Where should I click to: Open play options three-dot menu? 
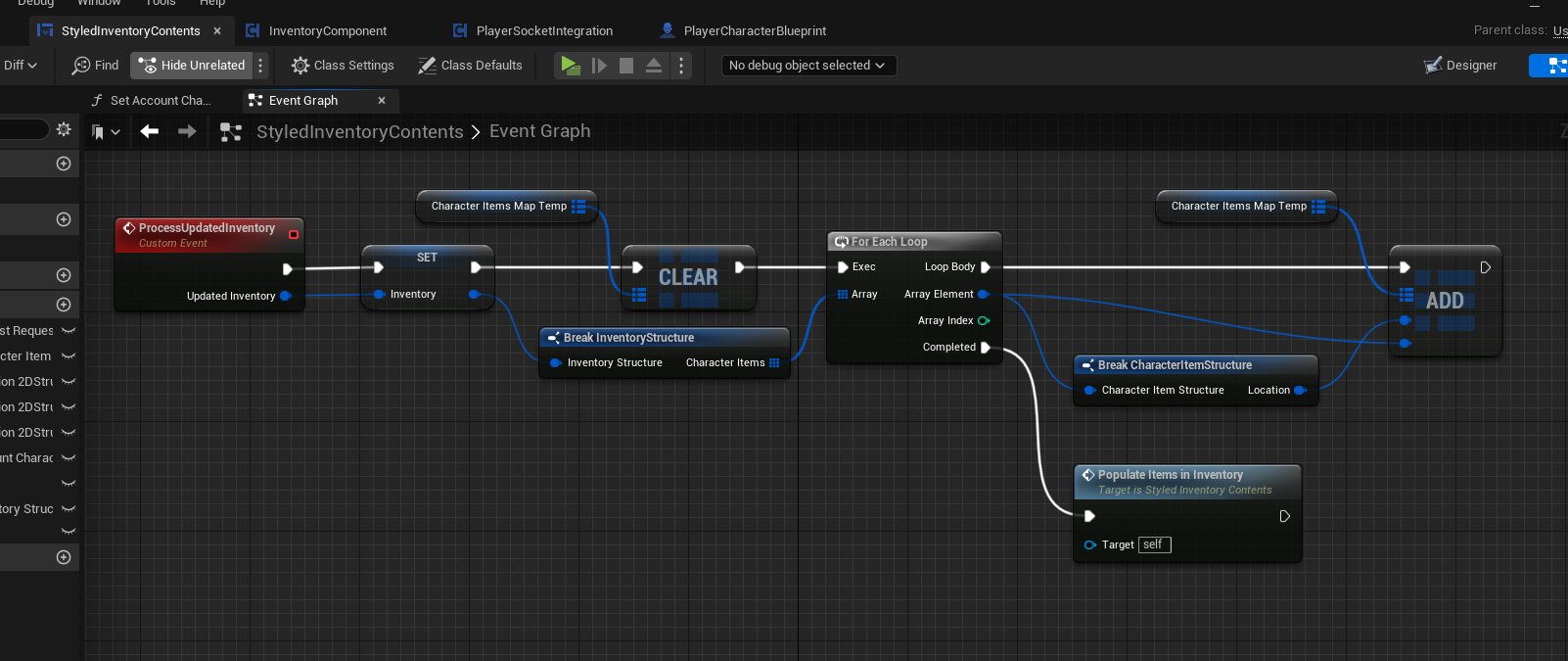[681, 66]
